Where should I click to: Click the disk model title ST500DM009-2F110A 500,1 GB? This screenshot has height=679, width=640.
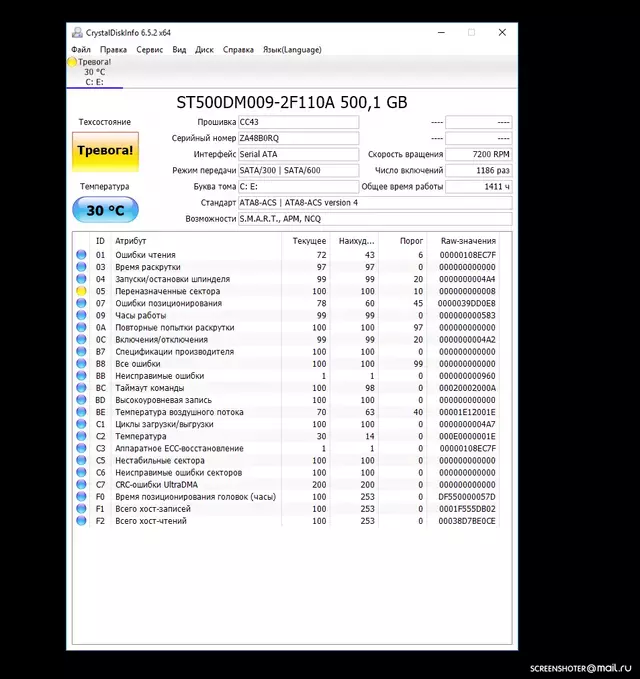click(292, 102)
